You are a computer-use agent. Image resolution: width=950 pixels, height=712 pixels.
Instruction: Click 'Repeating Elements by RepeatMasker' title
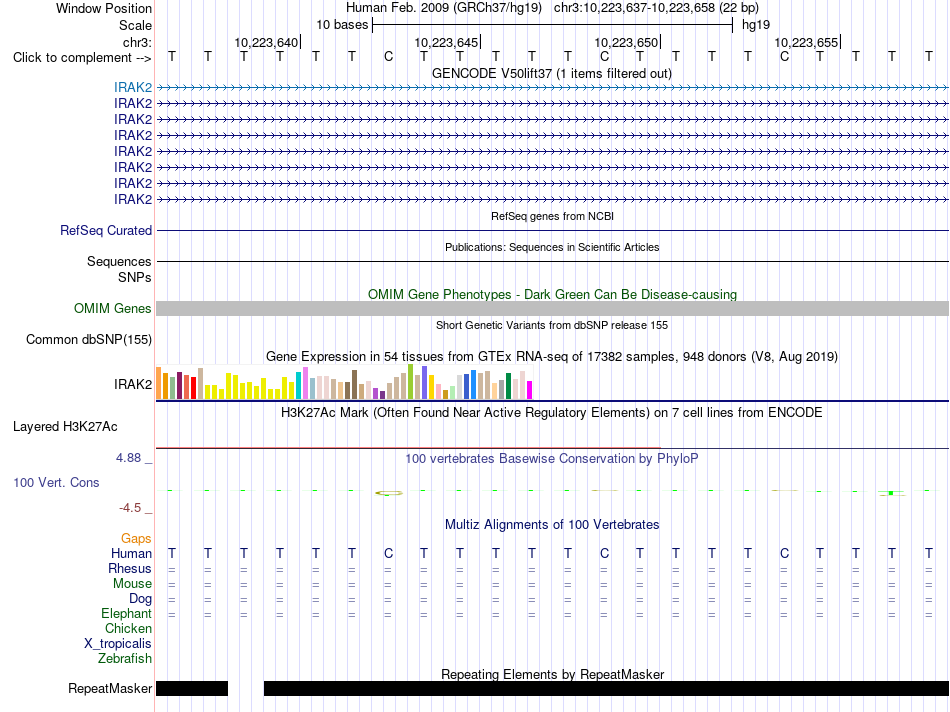coord(553,674)
